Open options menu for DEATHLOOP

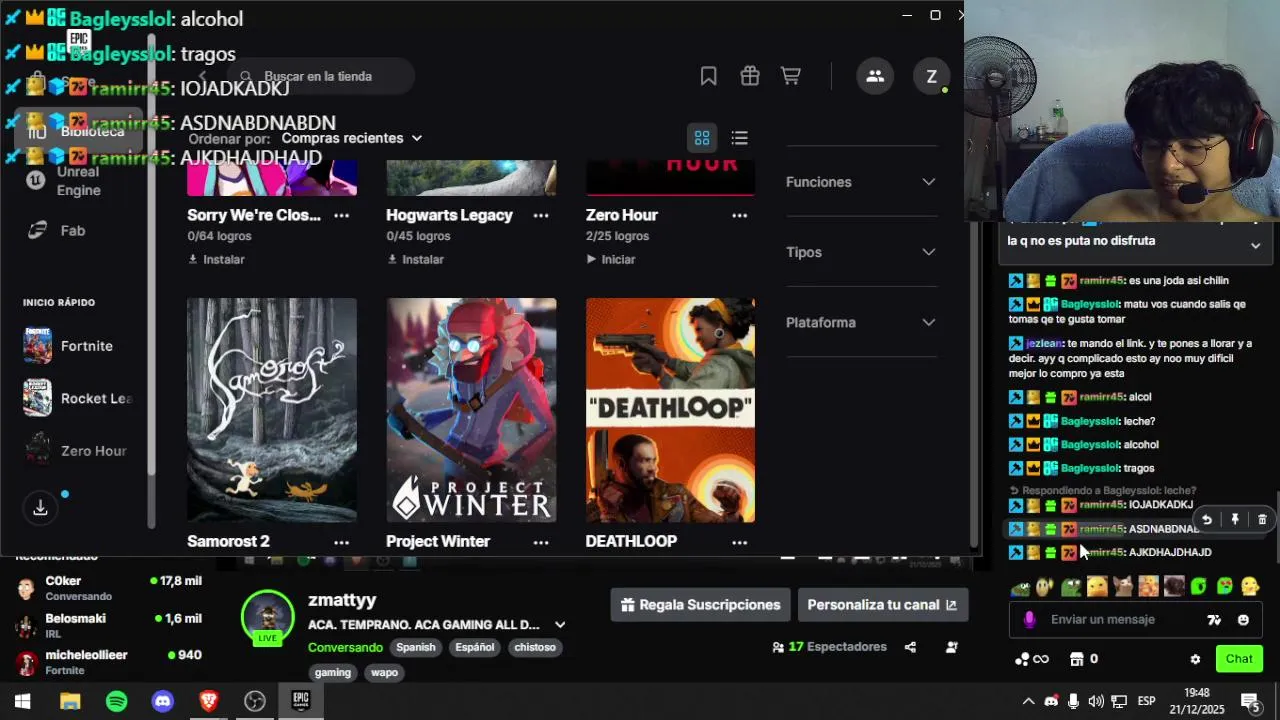tap(739, 542)
